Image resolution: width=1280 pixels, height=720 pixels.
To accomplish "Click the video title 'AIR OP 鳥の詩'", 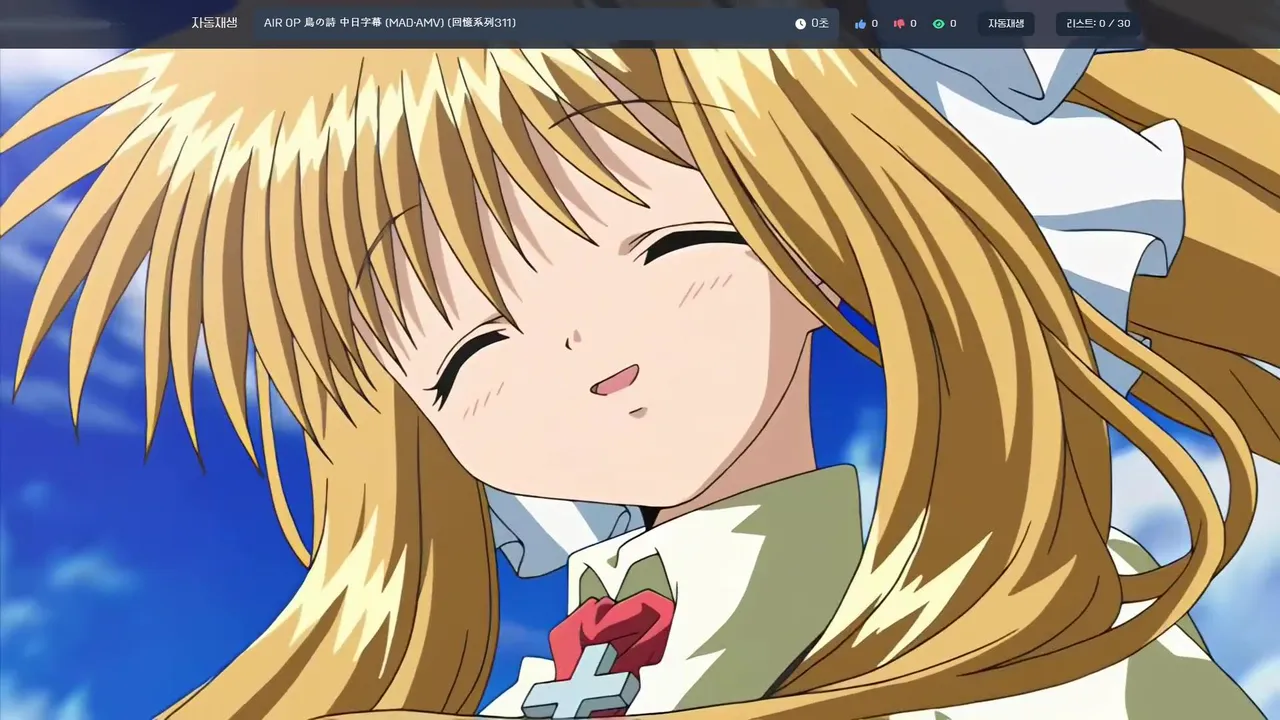I will [x=299, y=23].
